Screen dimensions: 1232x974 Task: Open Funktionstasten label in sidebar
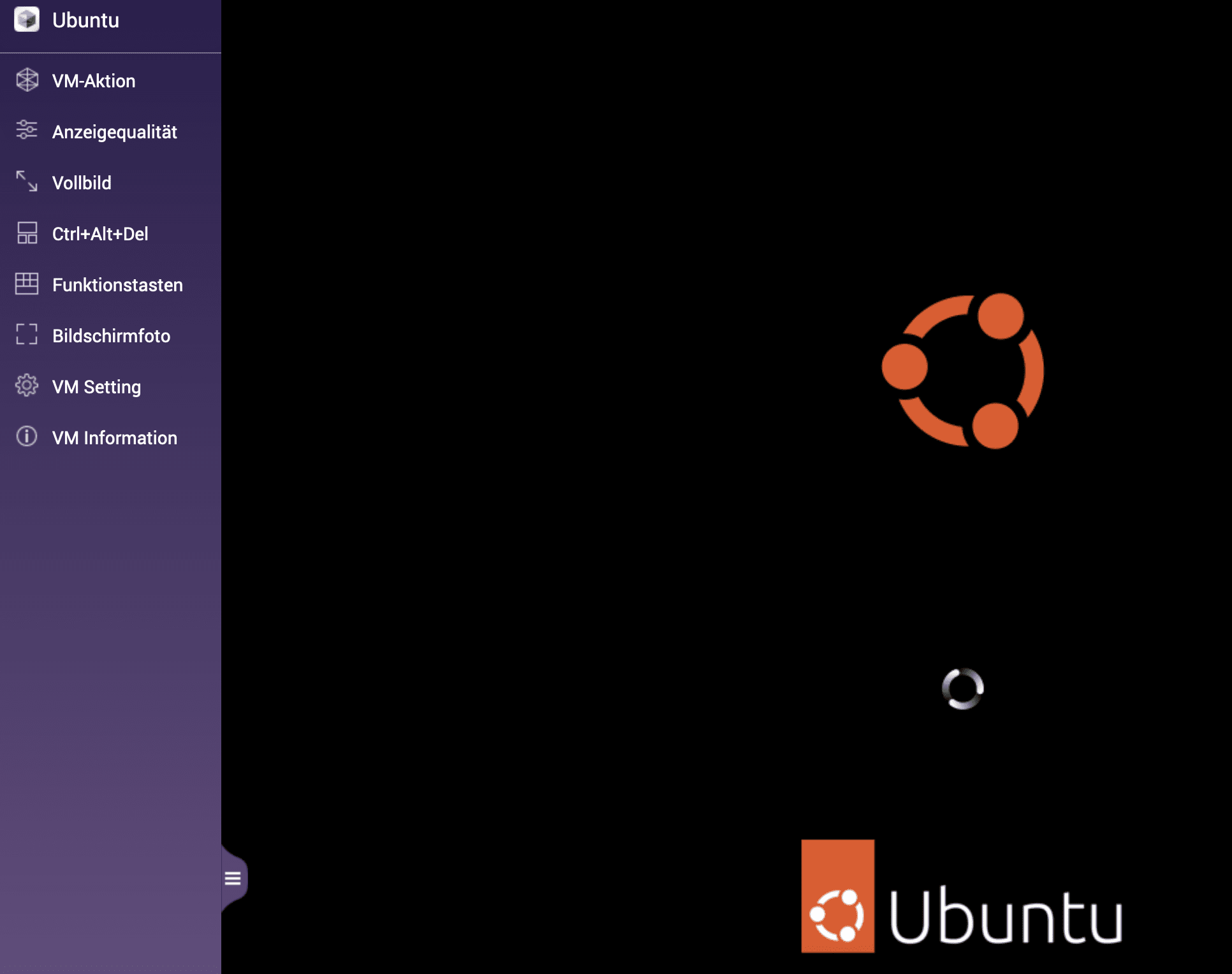pos(117,285)
